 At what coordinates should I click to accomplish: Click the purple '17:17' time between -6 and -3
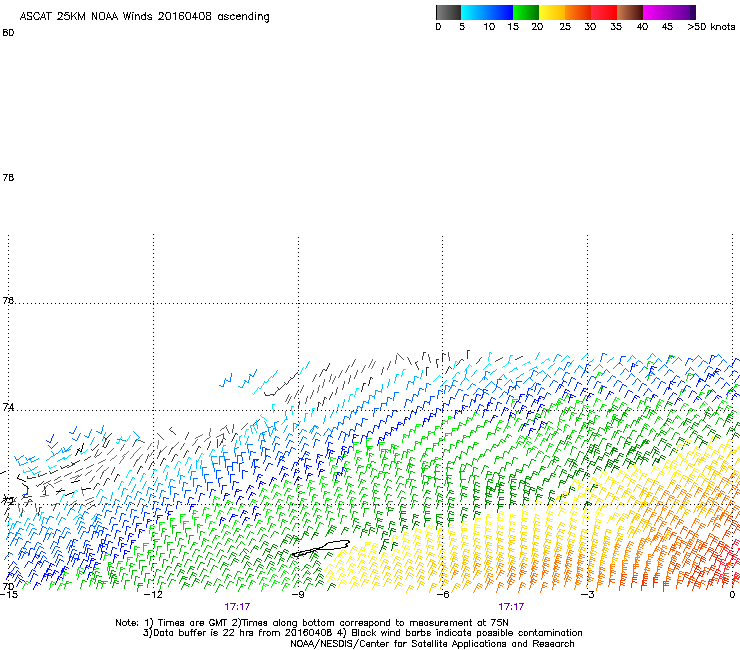[511, 607]
